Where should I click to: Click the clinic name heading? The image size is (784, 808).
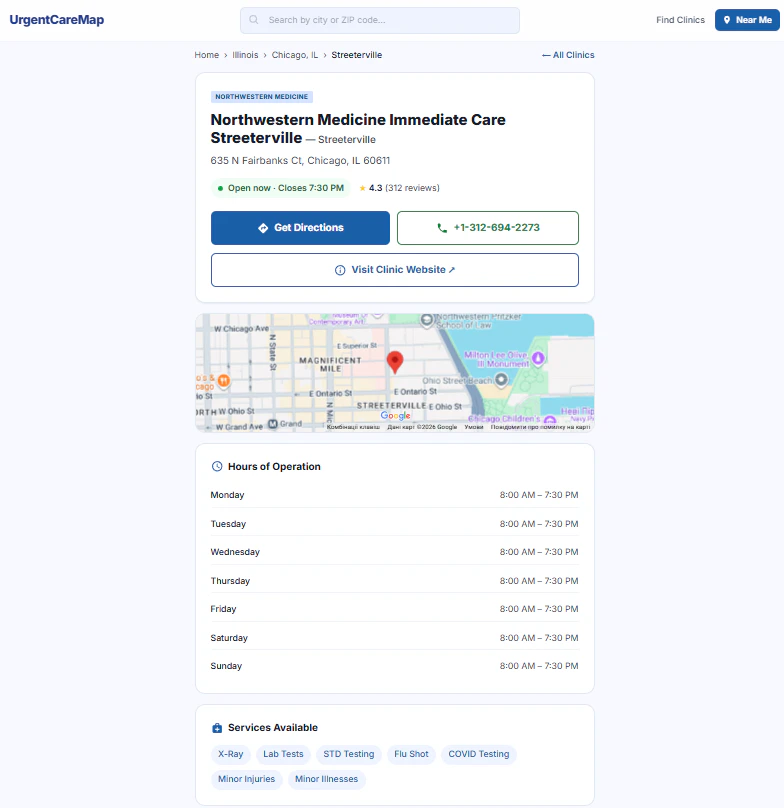click(x=358, y=129)
